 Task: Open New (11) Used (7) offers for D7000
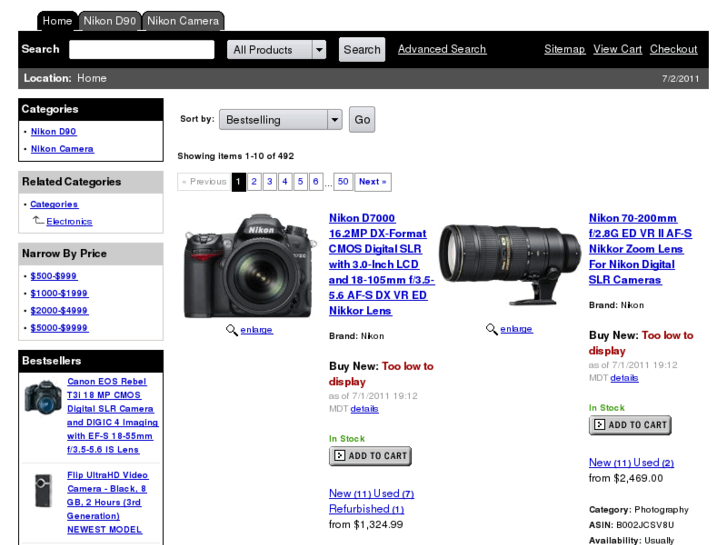point(371,494)
